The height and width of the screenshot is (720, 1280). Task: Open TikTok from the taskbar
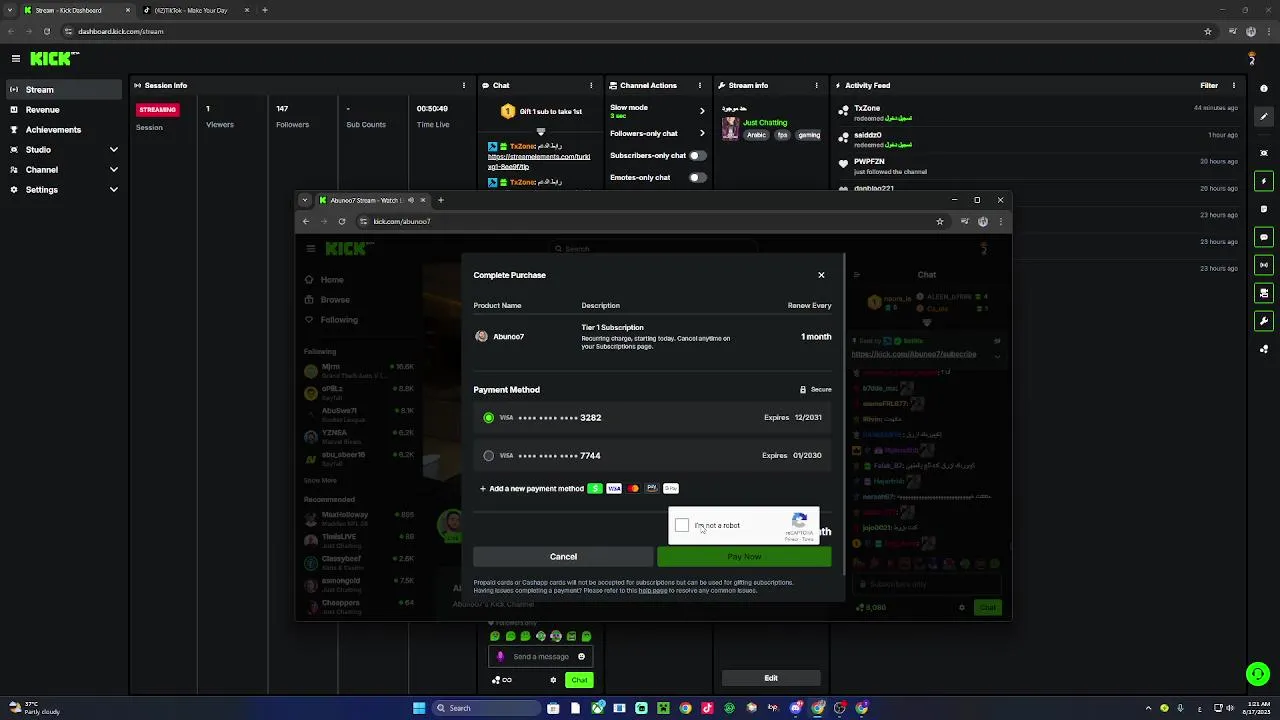coord(707,708)
